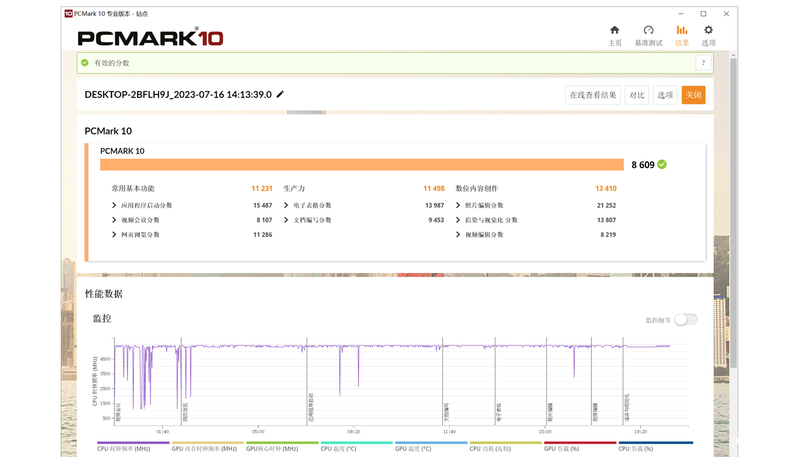Open the 主页 home icon
800x457 pixels.
point(614,30)
